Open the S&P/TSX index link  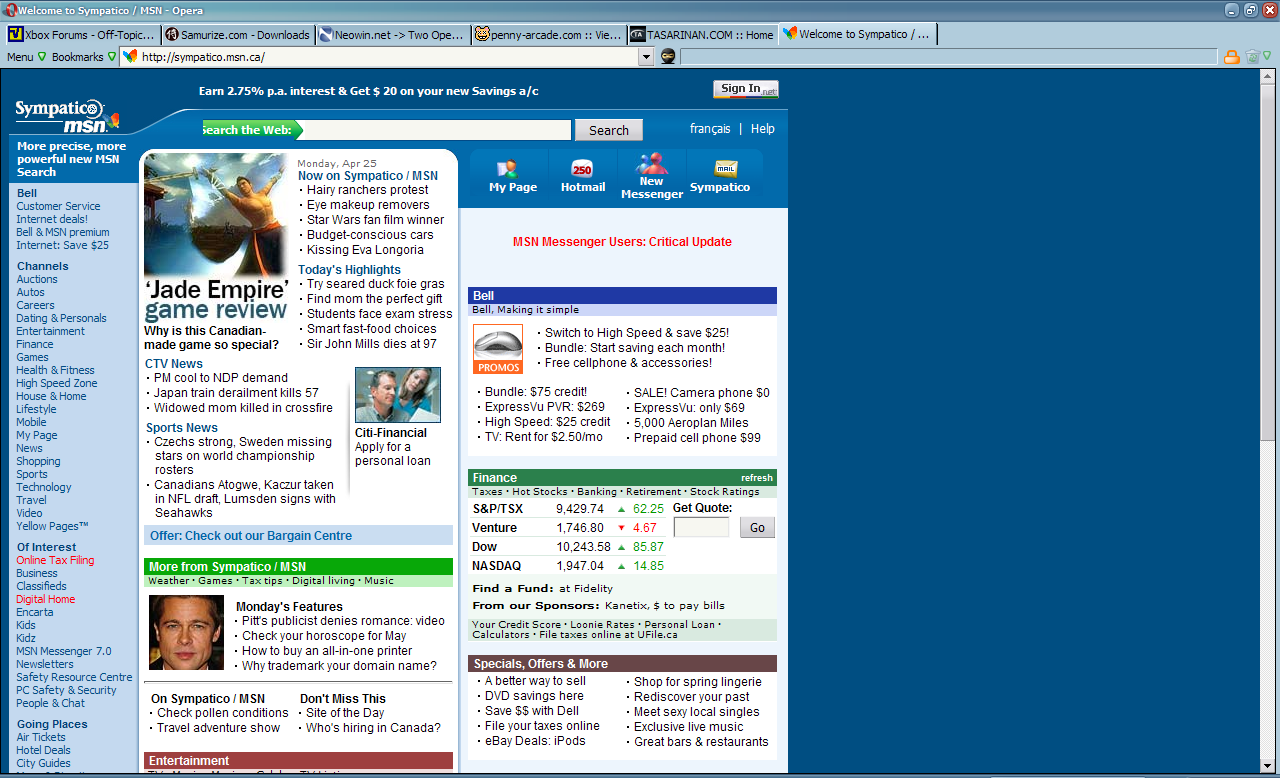498,509
